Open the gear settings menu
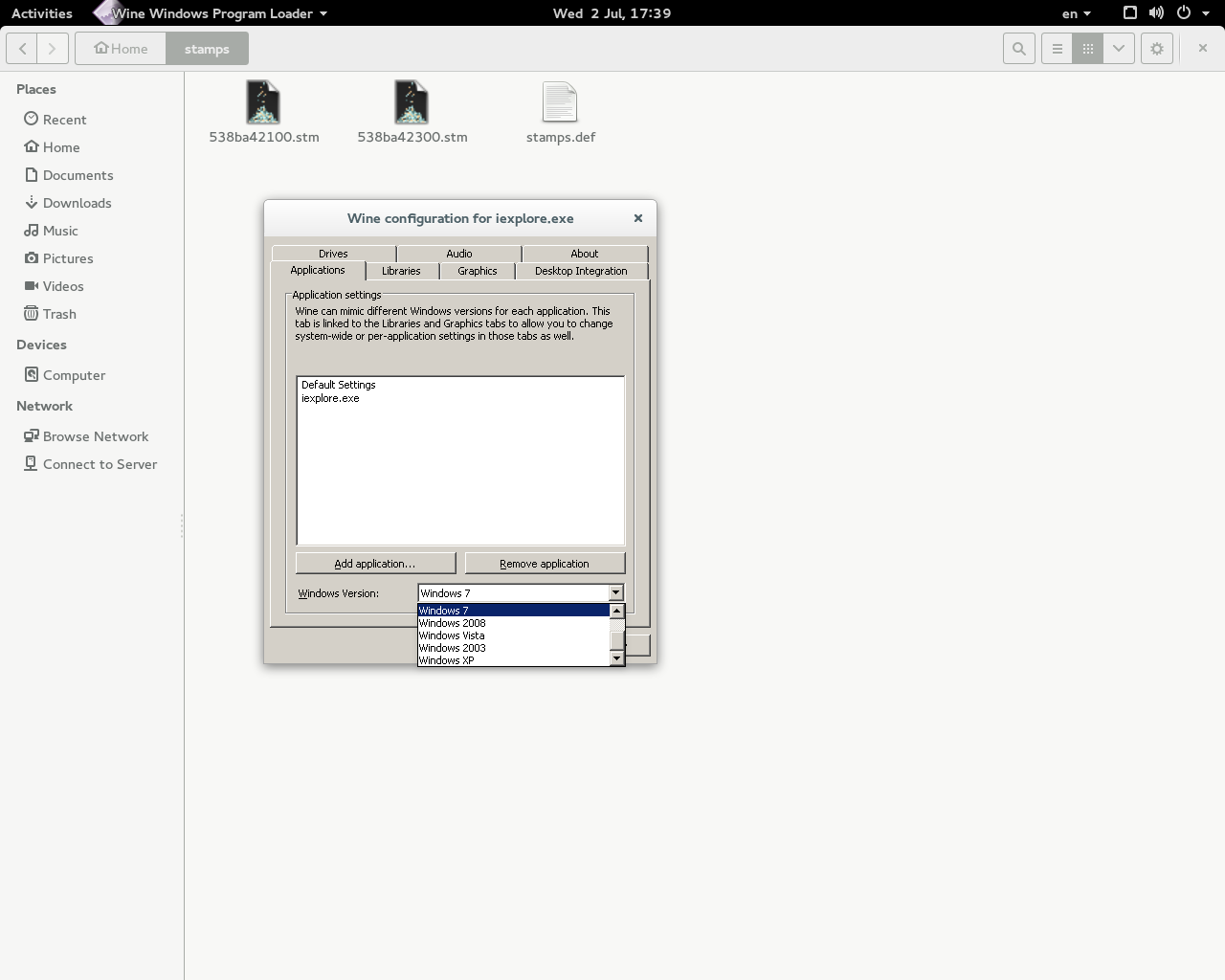1225x980 pixels. point(1157,49)
